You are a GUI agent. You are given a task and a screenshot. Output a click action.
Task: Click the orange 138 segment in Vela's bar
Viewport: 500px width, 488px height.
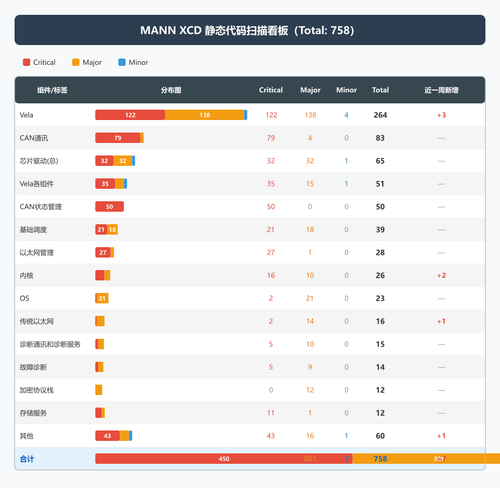coord(205,115)
